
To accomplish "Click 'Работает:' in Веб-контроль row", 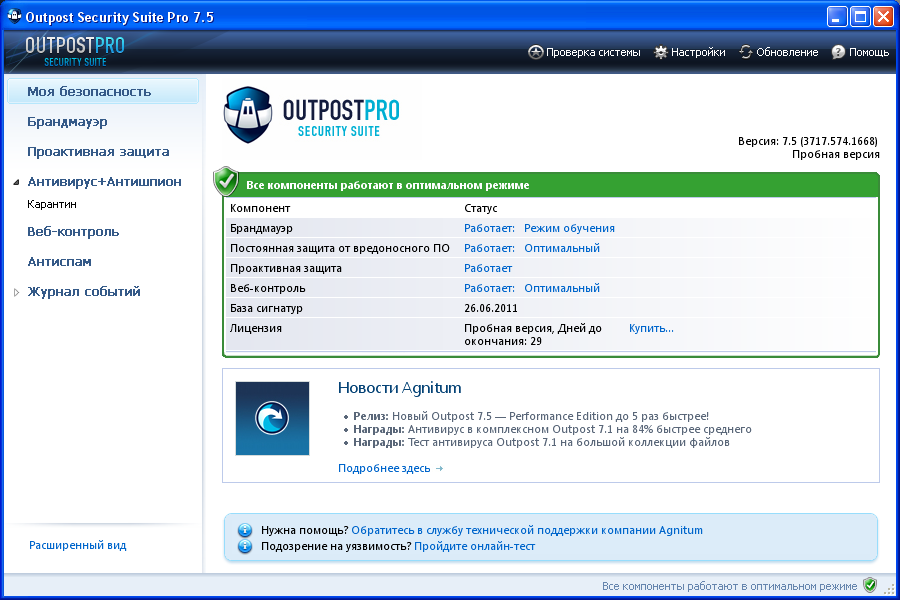I will click(489, 288).
